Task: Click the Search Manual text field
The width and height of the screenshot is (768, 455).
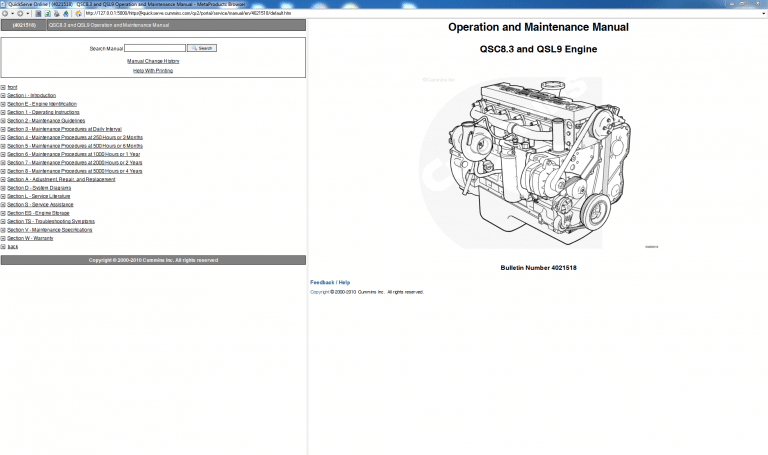Action: pos(155,48)
